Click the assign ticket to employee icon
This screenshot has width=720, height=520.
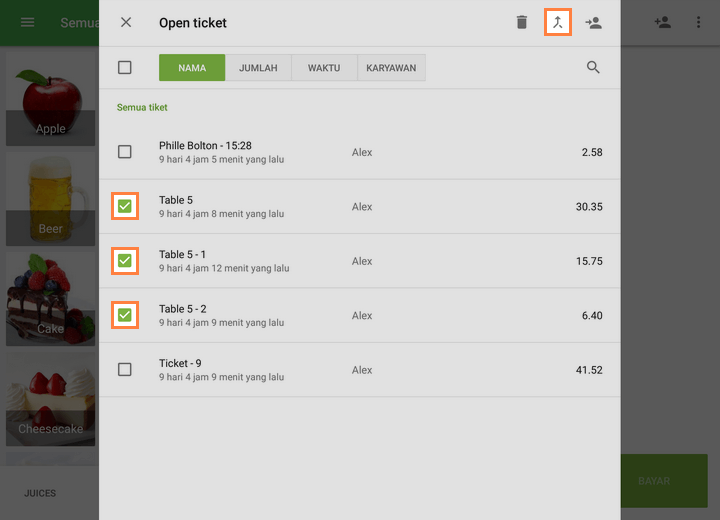(594, 22)
